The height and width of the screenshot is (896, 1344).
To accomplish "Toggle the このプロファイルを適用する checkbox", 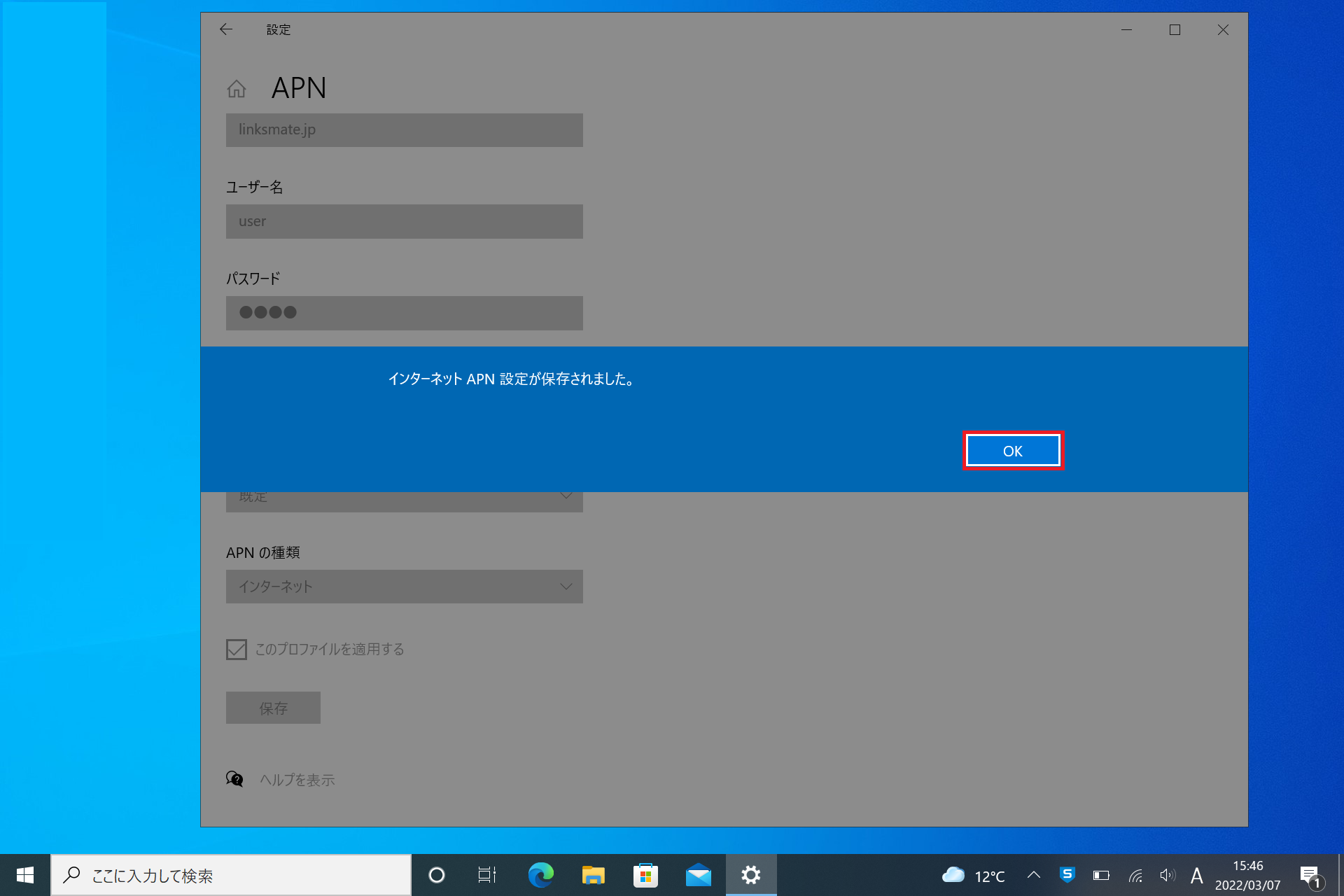I will [x=237, y=649].
